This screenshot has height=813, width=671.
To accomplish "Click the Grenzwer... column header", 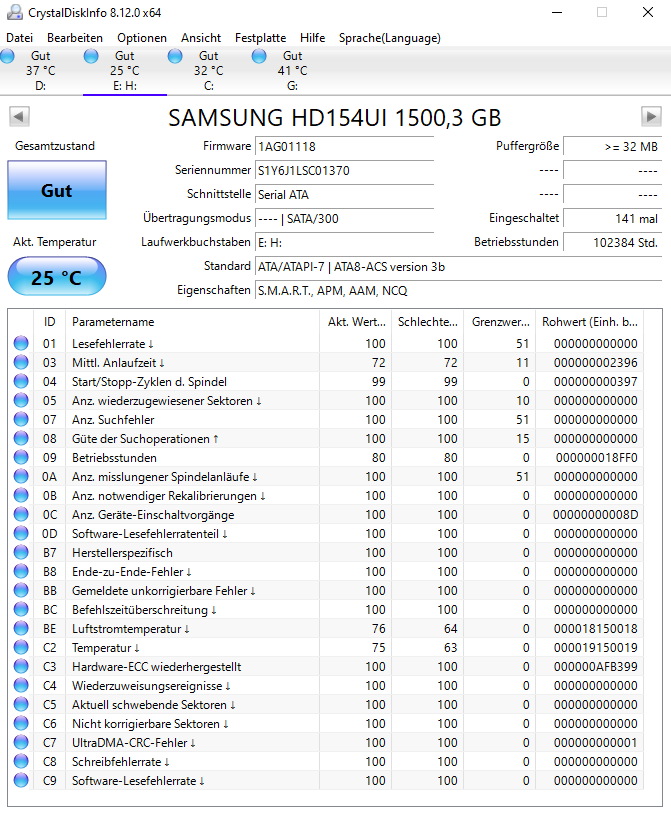I will pos(500,322).
